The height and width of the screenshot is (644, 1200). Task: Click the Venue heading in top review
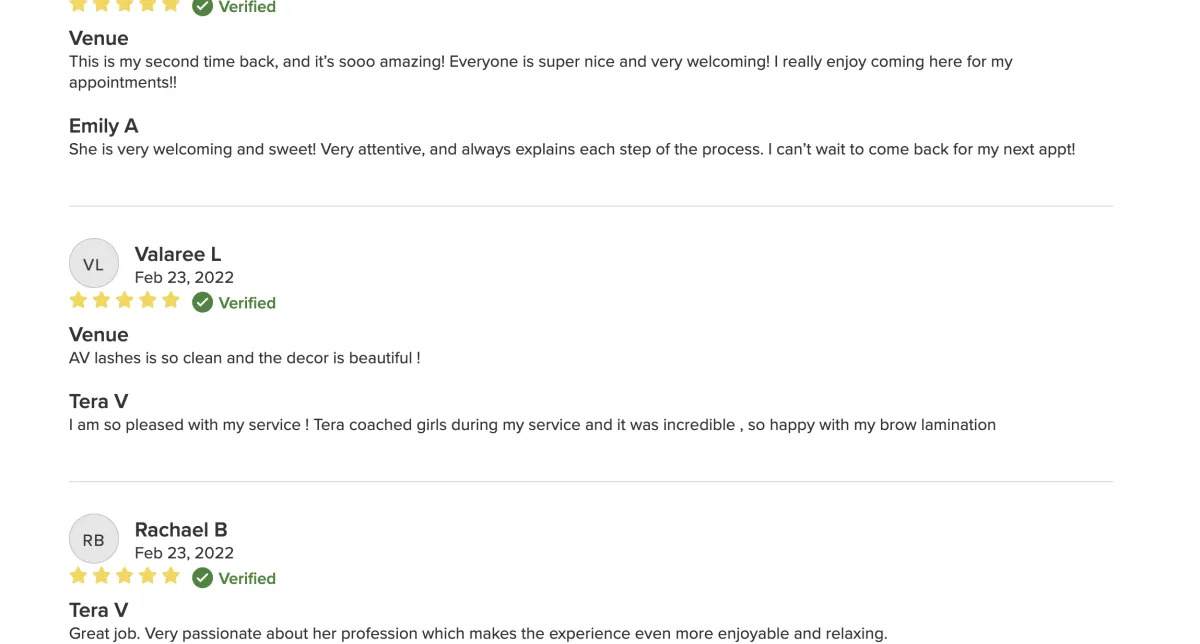pos(99,38)
